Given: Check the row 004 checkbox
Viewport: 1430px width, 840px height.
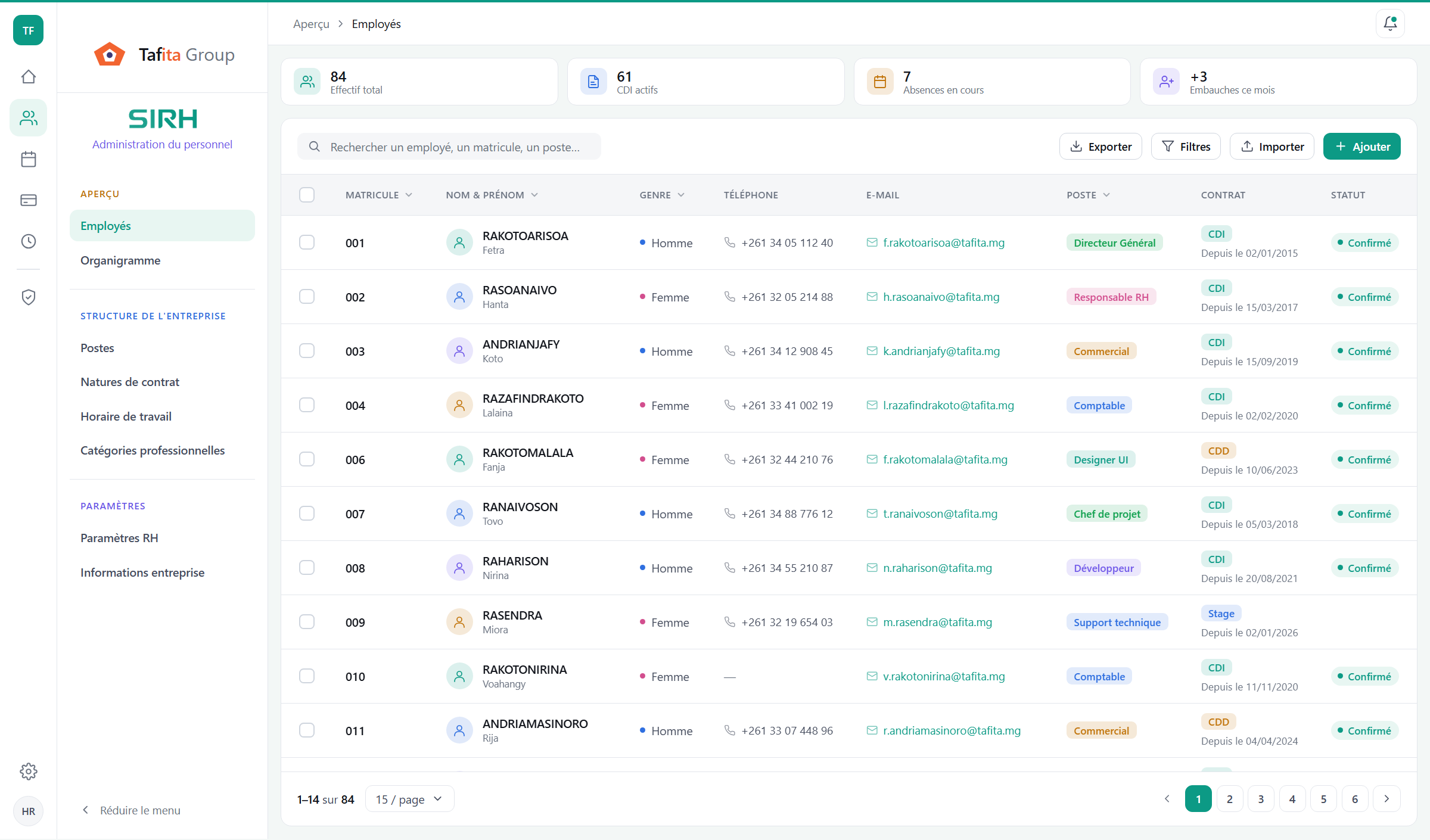Looking at the screenshot, I should [x=307, y=405].
